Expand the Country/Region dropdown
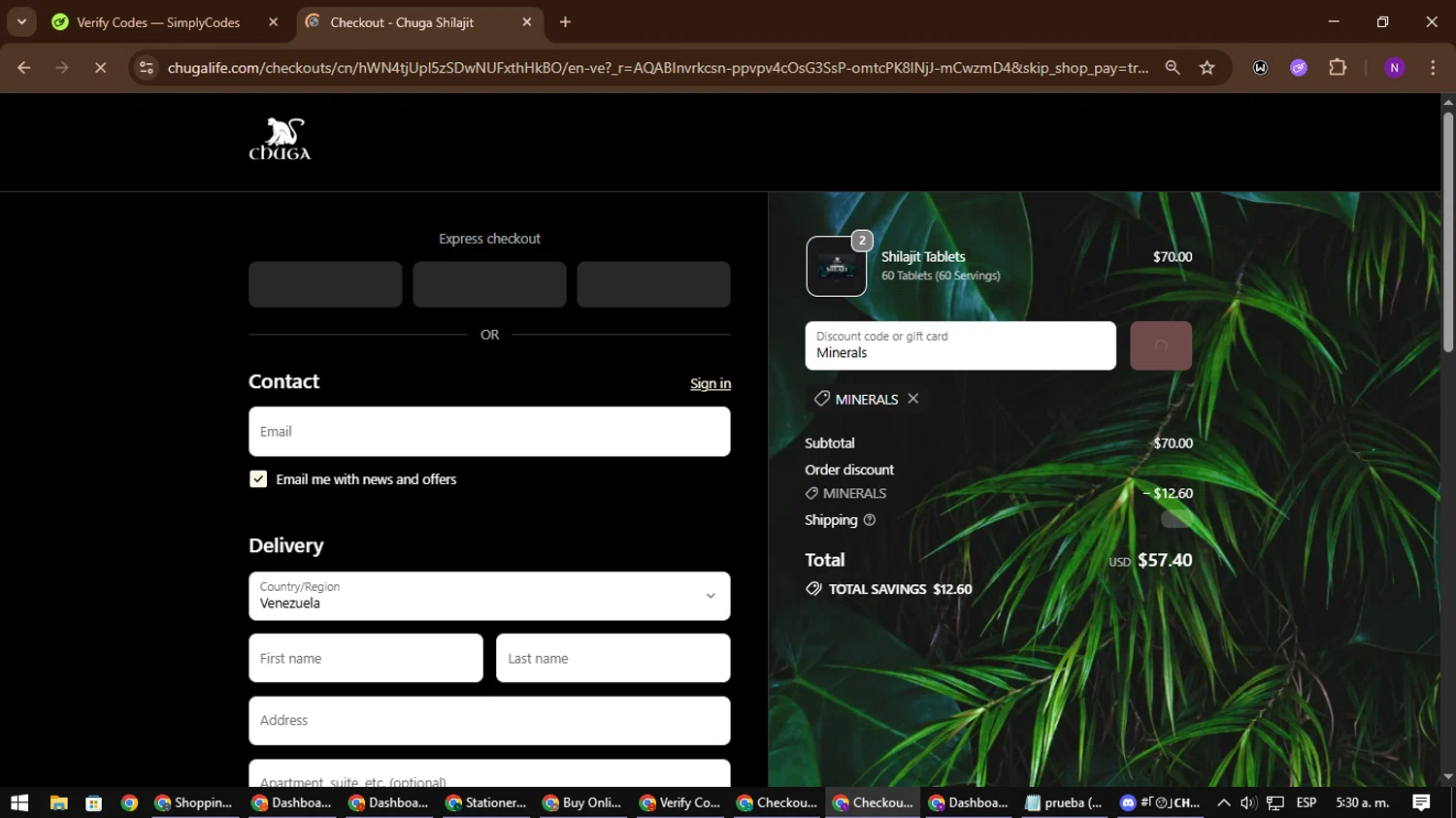This screenshot has width=1456, height=818. (x=489, y=596)
